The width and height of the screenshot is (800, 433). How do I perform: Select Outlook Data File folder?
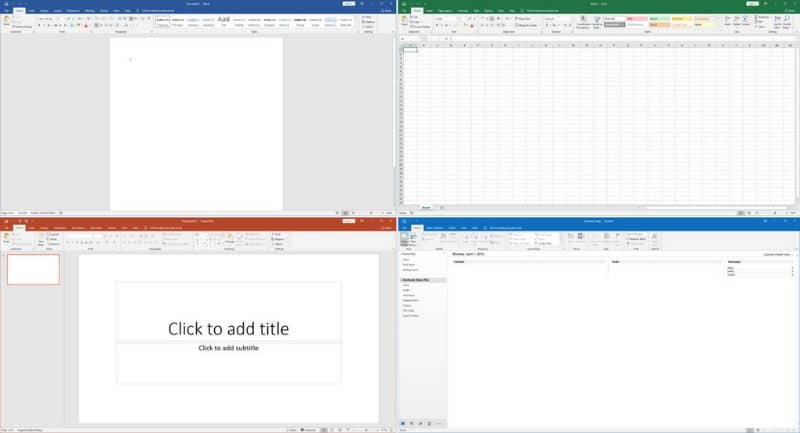422,280
